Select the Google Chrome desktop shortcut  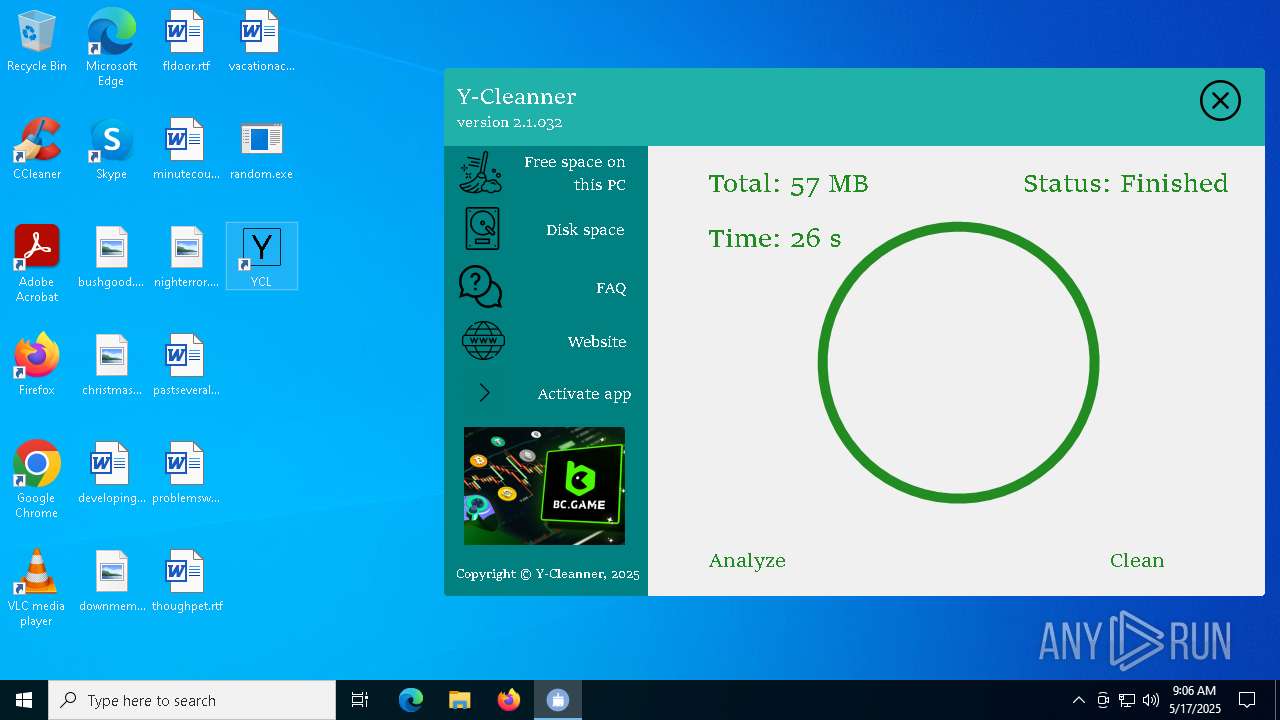37,480
